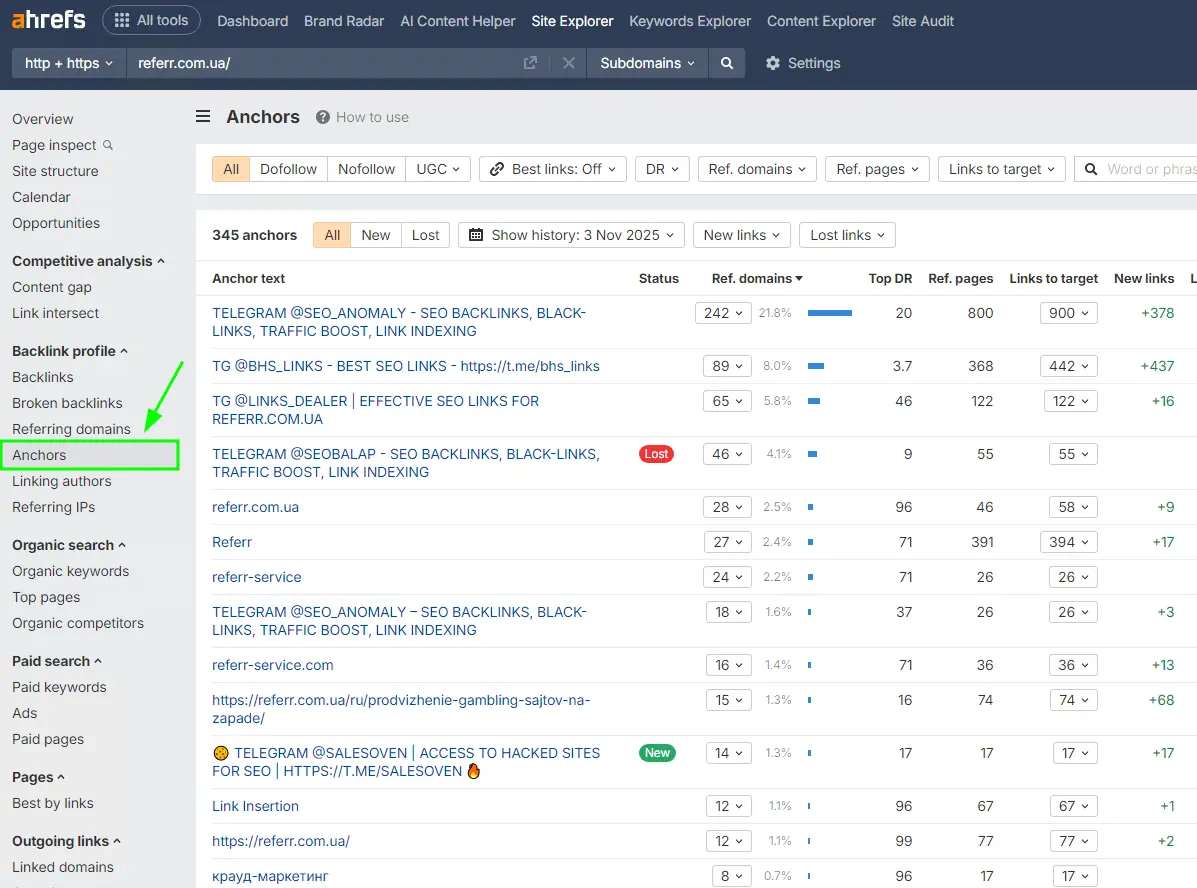Screen dimensions: 1197x888
Task: Run the search using the magnifier beside Subdomains
Action: point(727,62)
